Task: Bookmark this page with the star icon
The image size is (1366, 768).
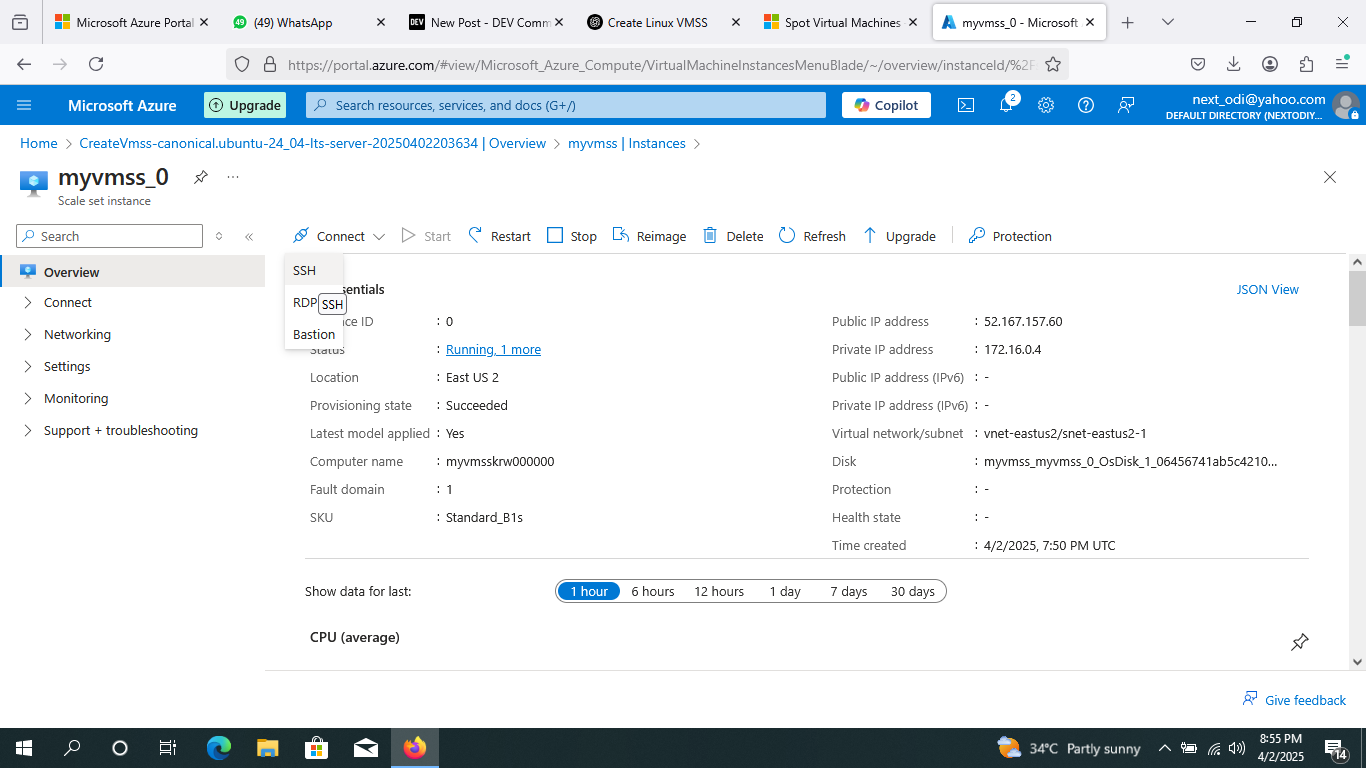Action: pyautogui.click(x=1053, y=64)
